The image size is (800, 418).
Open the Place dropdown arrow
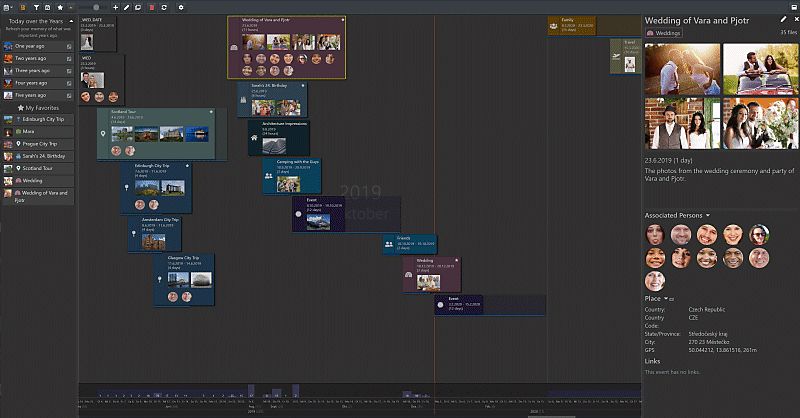click(666, 299)
